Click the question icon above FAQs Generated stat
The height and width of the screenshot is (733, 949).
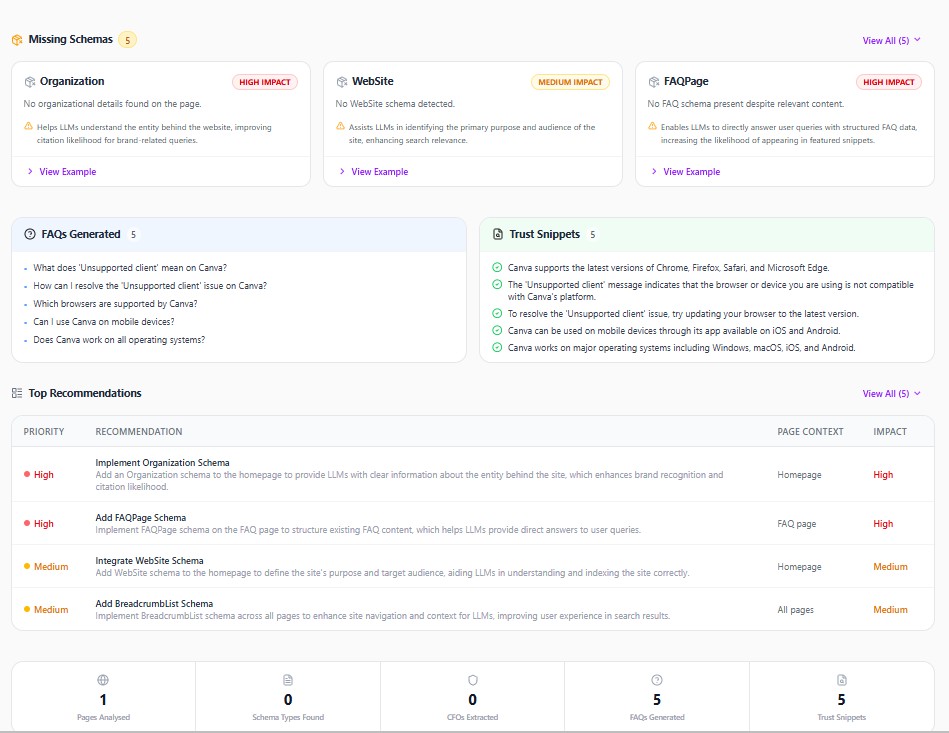point(657,680)
